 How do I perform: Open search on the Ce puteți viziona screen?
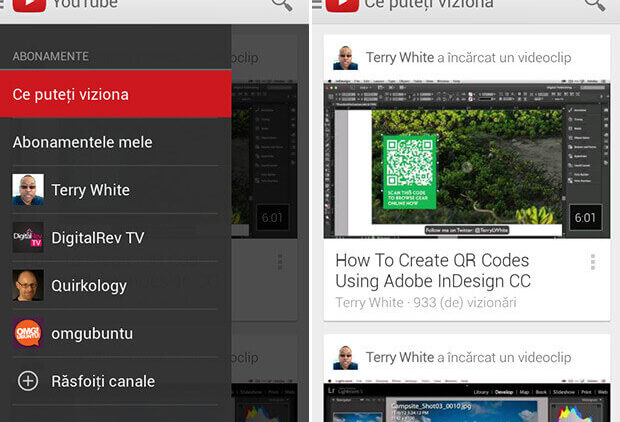594,5
